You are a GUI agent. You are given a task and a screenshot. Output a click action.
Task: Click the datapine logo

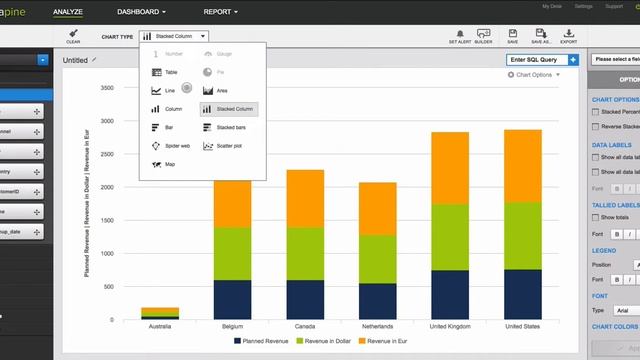(13, 12)
